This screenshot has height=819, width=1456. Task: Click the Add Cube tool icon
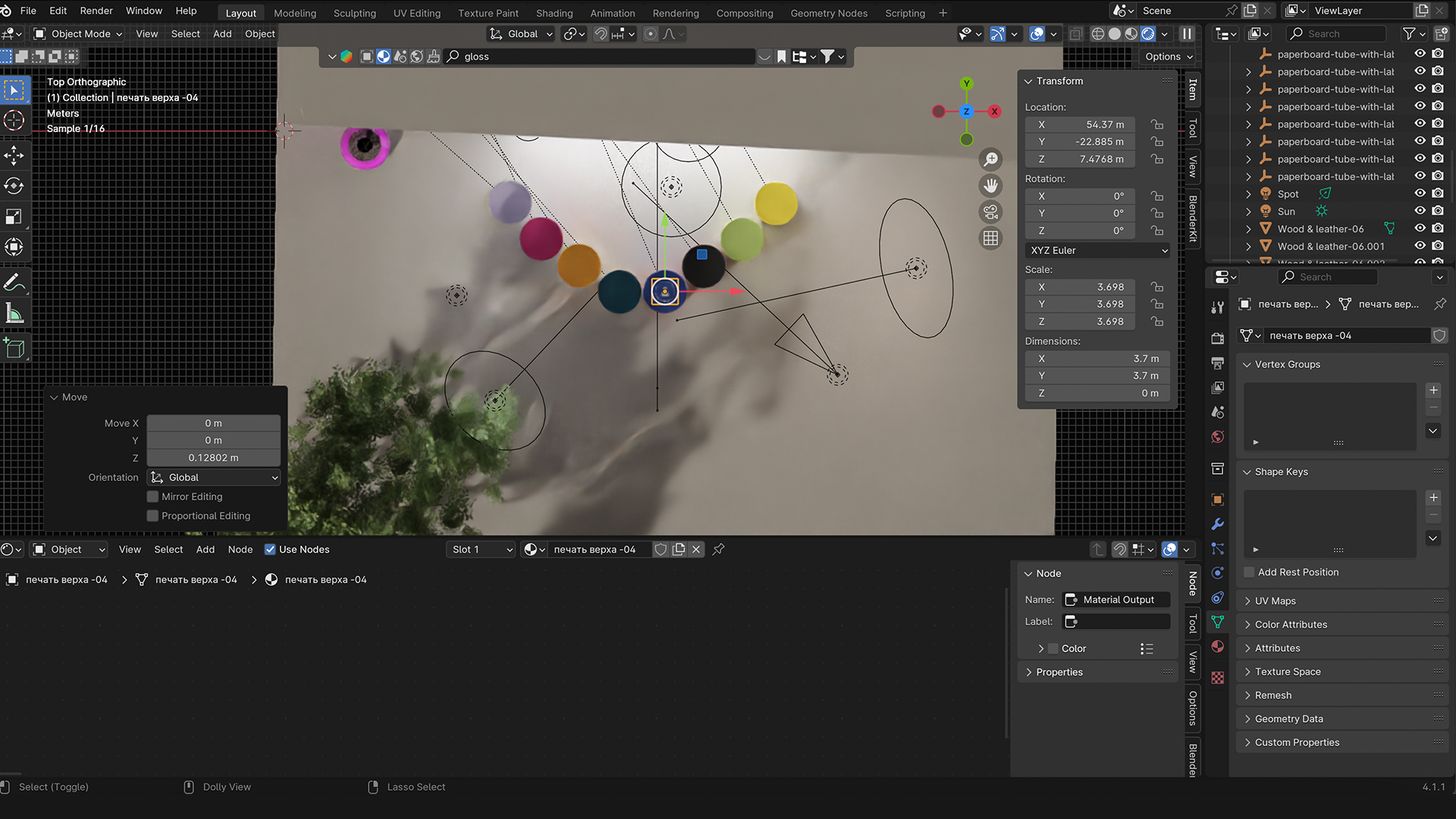(14, 348)
